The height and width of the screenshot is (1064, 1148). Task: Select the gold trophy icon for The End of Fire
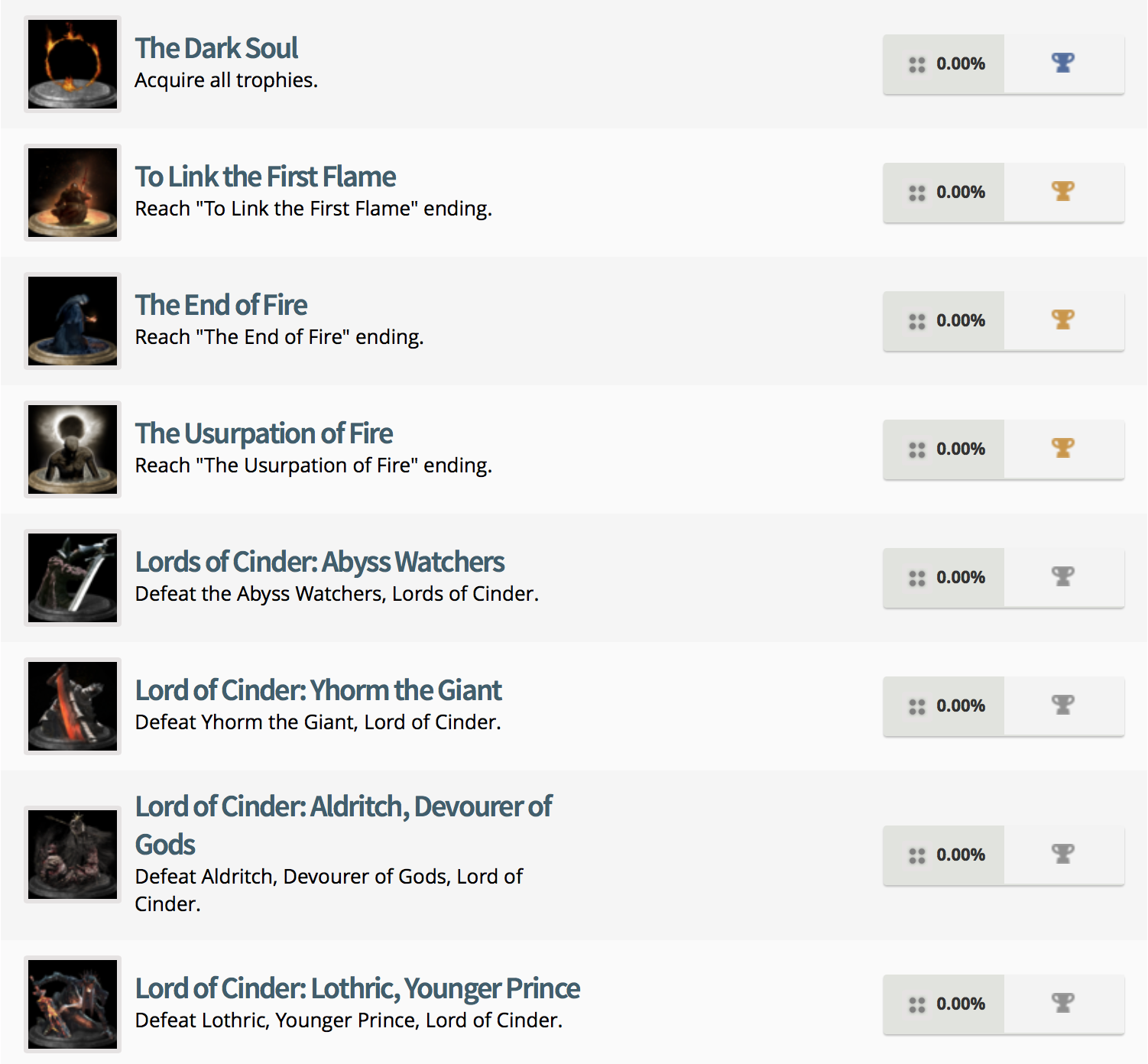[1063, 320]
